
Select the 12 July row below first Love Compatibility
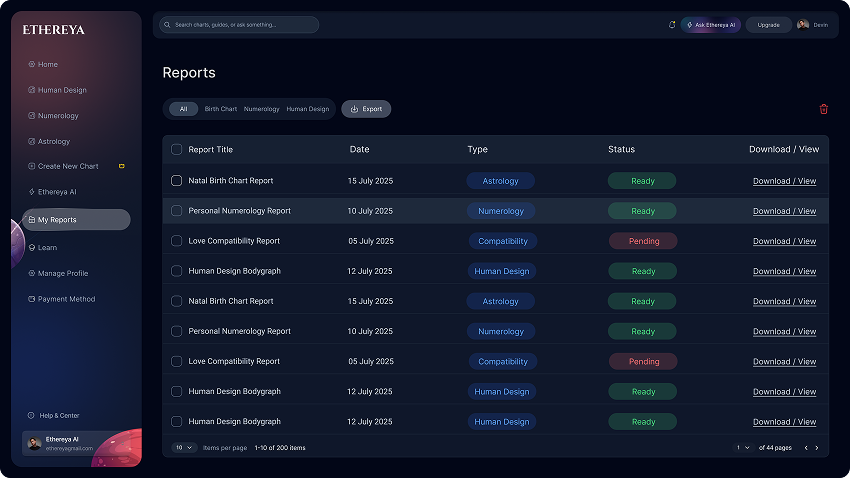click(x=177, y=271)
